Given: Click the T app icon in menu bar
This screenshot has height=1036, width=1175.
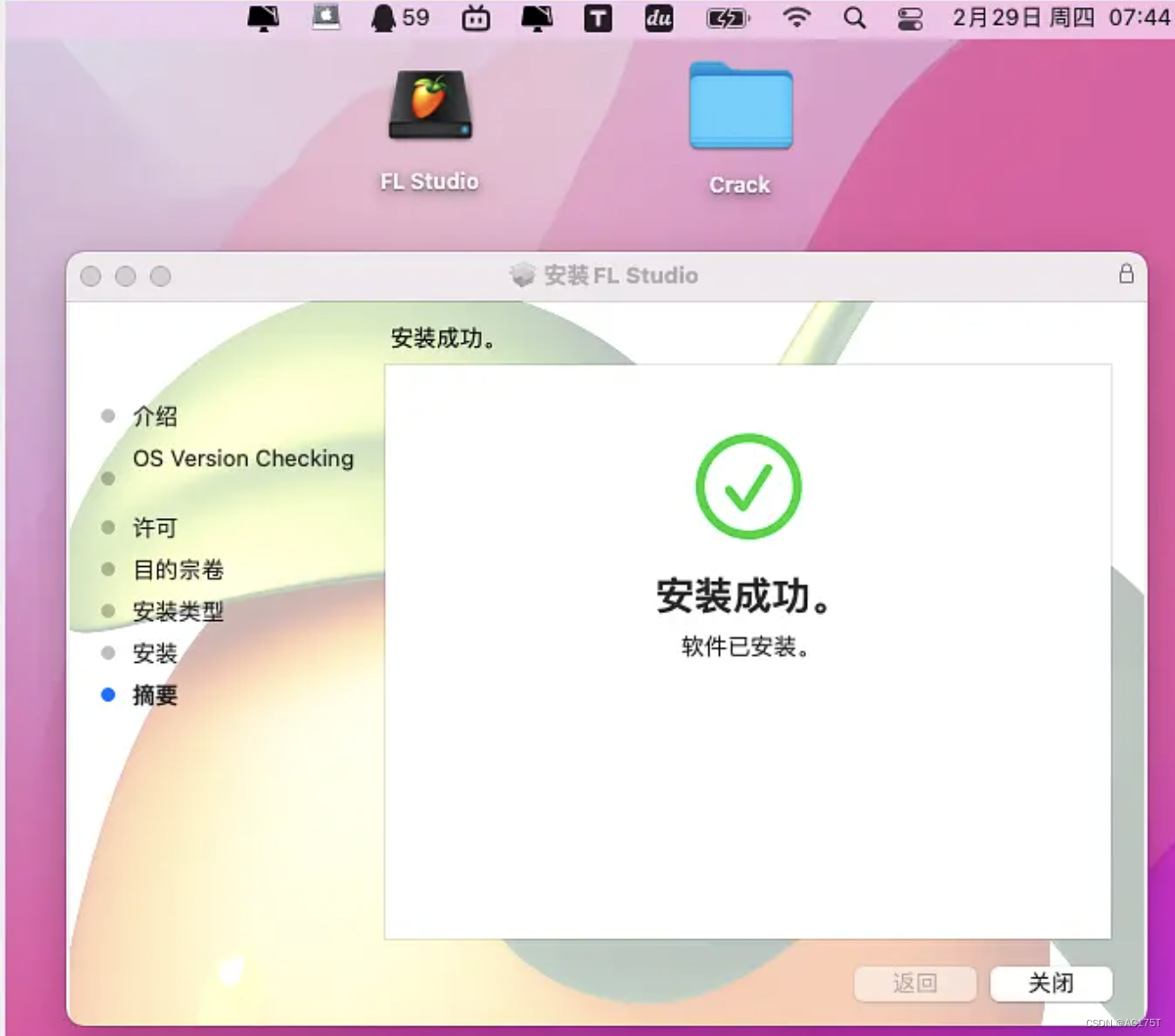Looking at the screenshot, I should click(598, 18).
